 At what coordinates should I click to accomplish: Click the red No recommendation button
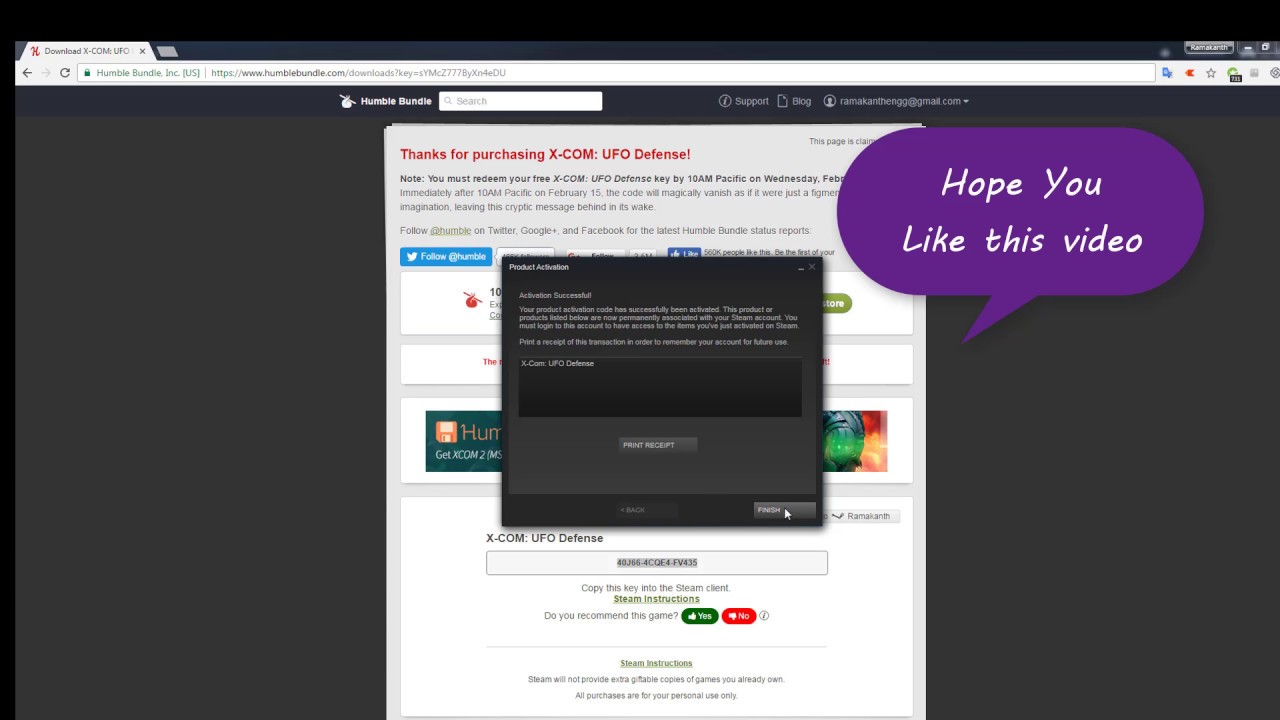click(x=739, y=616)
